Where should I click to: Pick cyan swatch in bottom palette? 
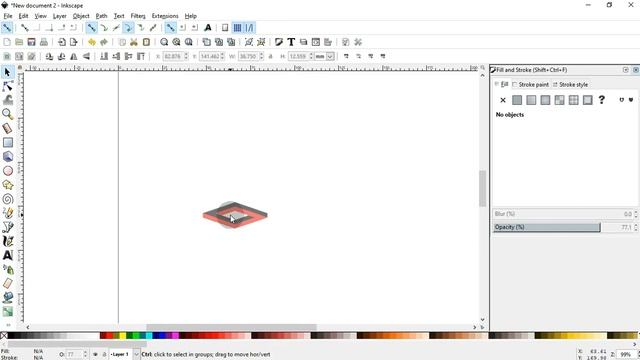149,336
